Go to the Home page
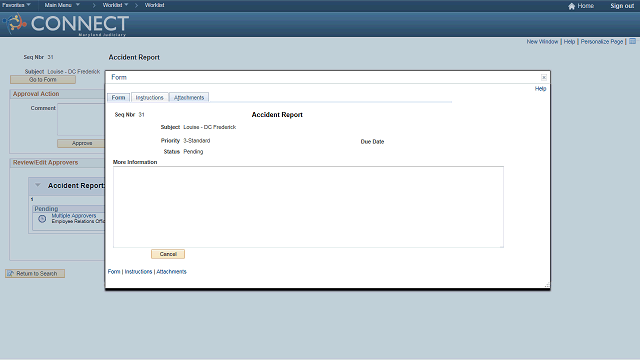The height and width of the screenshot is (360, 640). tap(585, 6)
